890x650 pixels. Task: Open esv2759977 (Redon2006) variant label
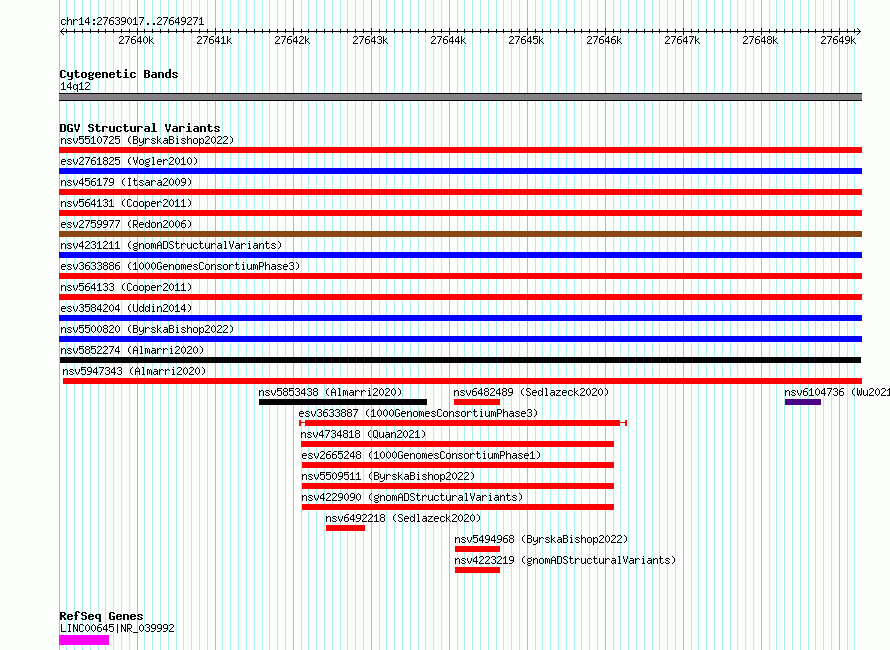(x=126, y=224)
